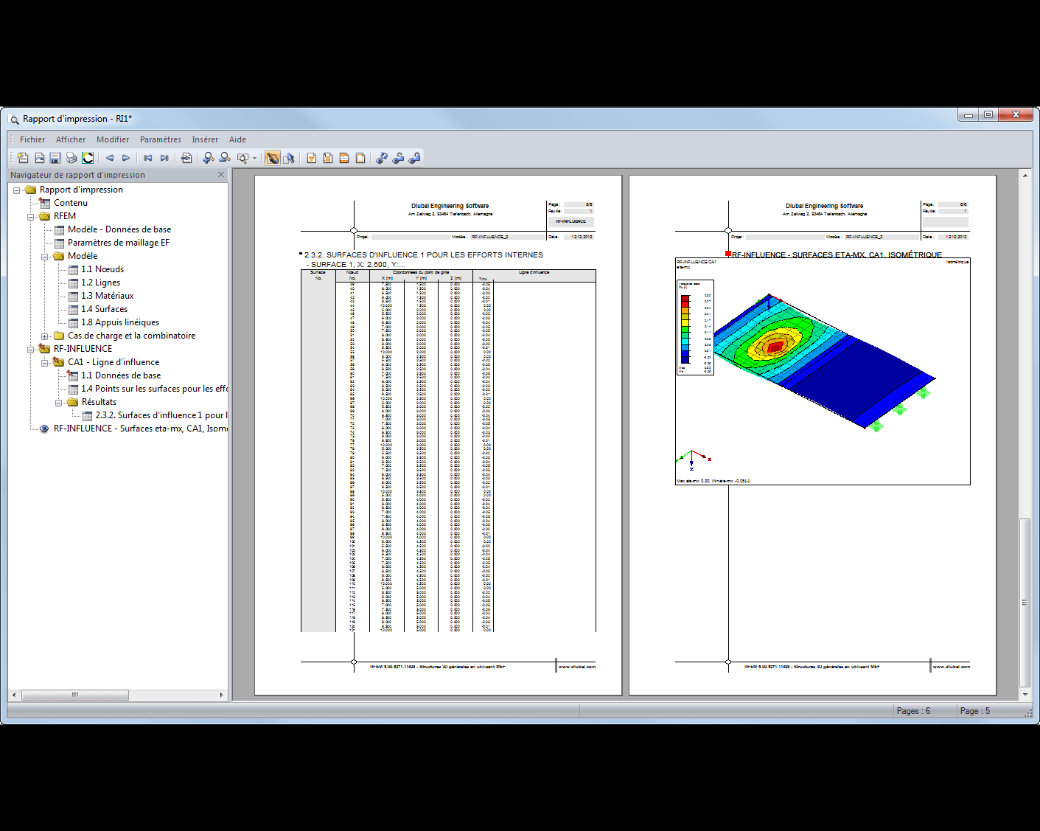Click the blank page layout icon
Screen dimensions: 1040x831
click(360, 158)
